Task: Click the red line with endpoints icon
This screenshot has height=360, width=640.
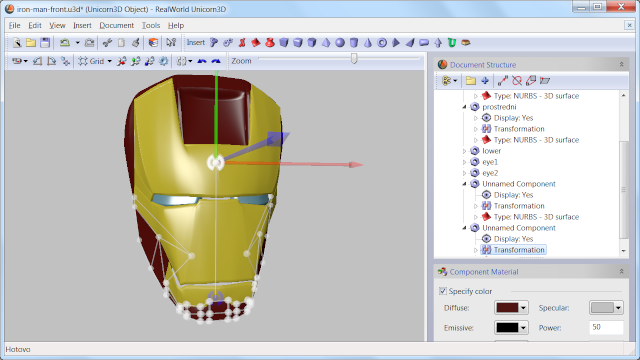Action: 502,81
